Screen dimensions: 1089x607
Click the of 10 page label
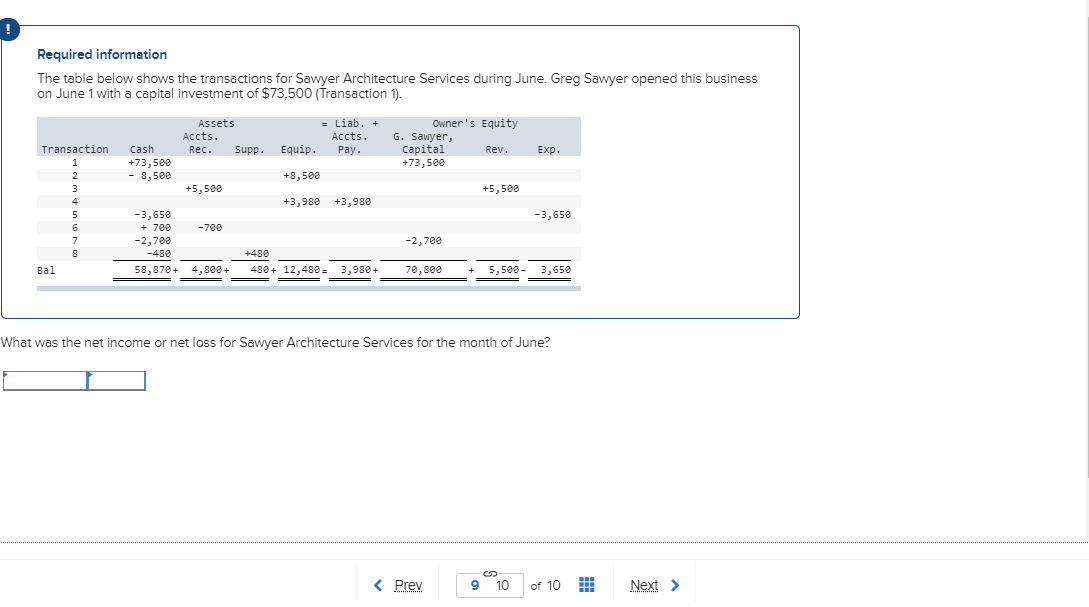tap(547, 586)
